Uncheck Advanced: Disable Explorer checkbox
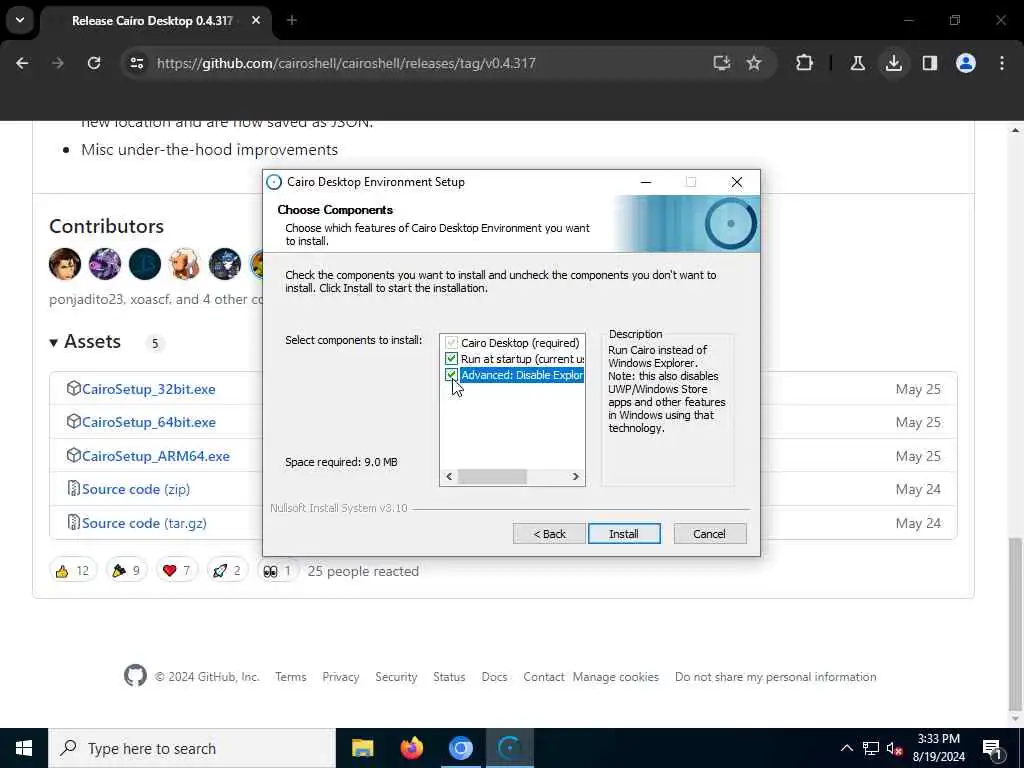1024x768 pixels. (451, 375)
